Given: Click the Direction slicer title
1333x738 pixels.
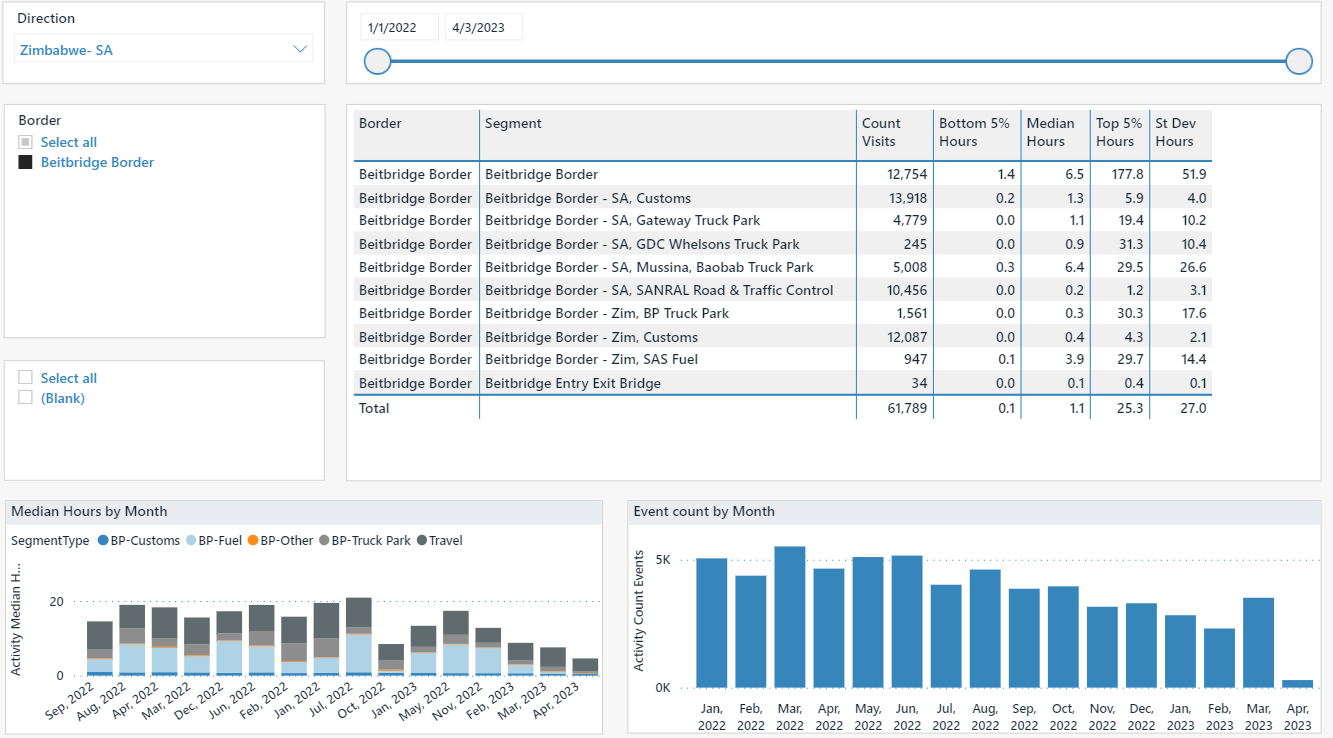Looking at the screenshot, I should click(46, 18).
